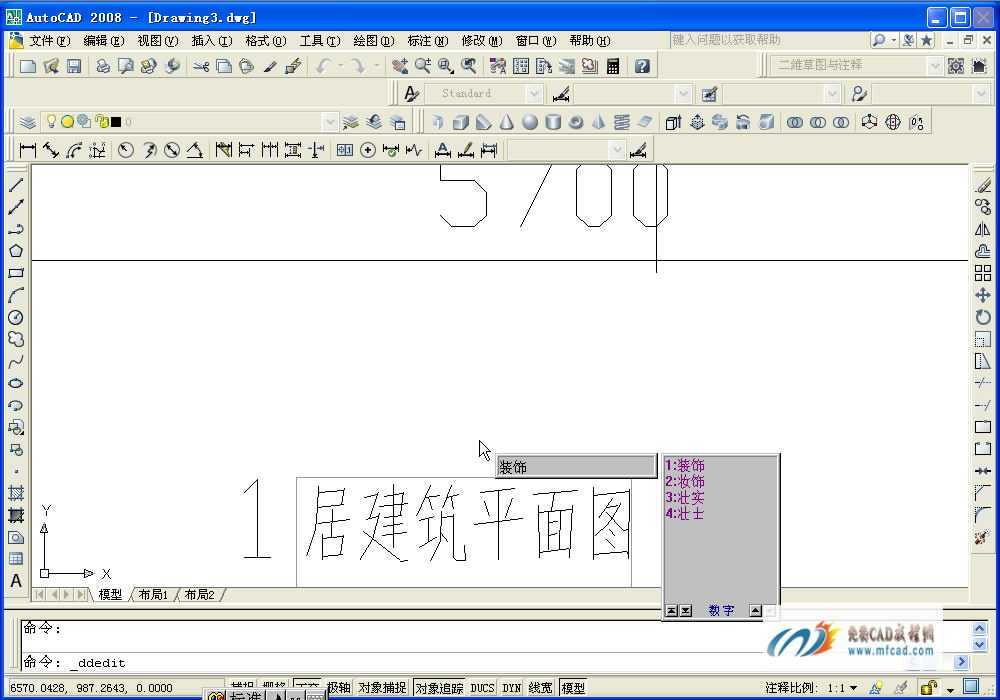
Task: Select the Ellipse drawing tool
Action: 16,383
